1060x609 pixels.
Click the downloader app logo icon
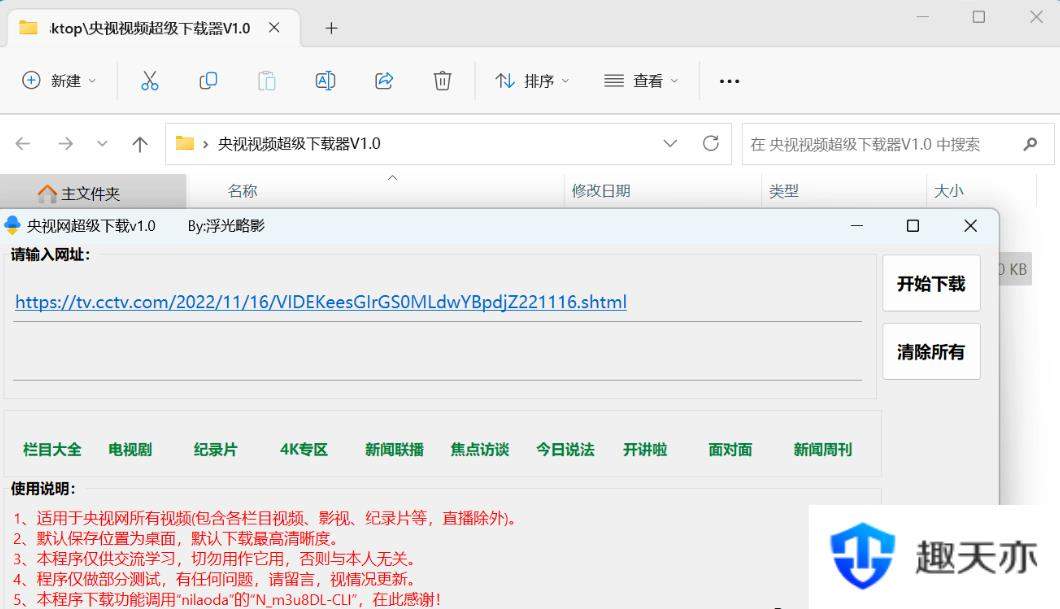point(12,225)
